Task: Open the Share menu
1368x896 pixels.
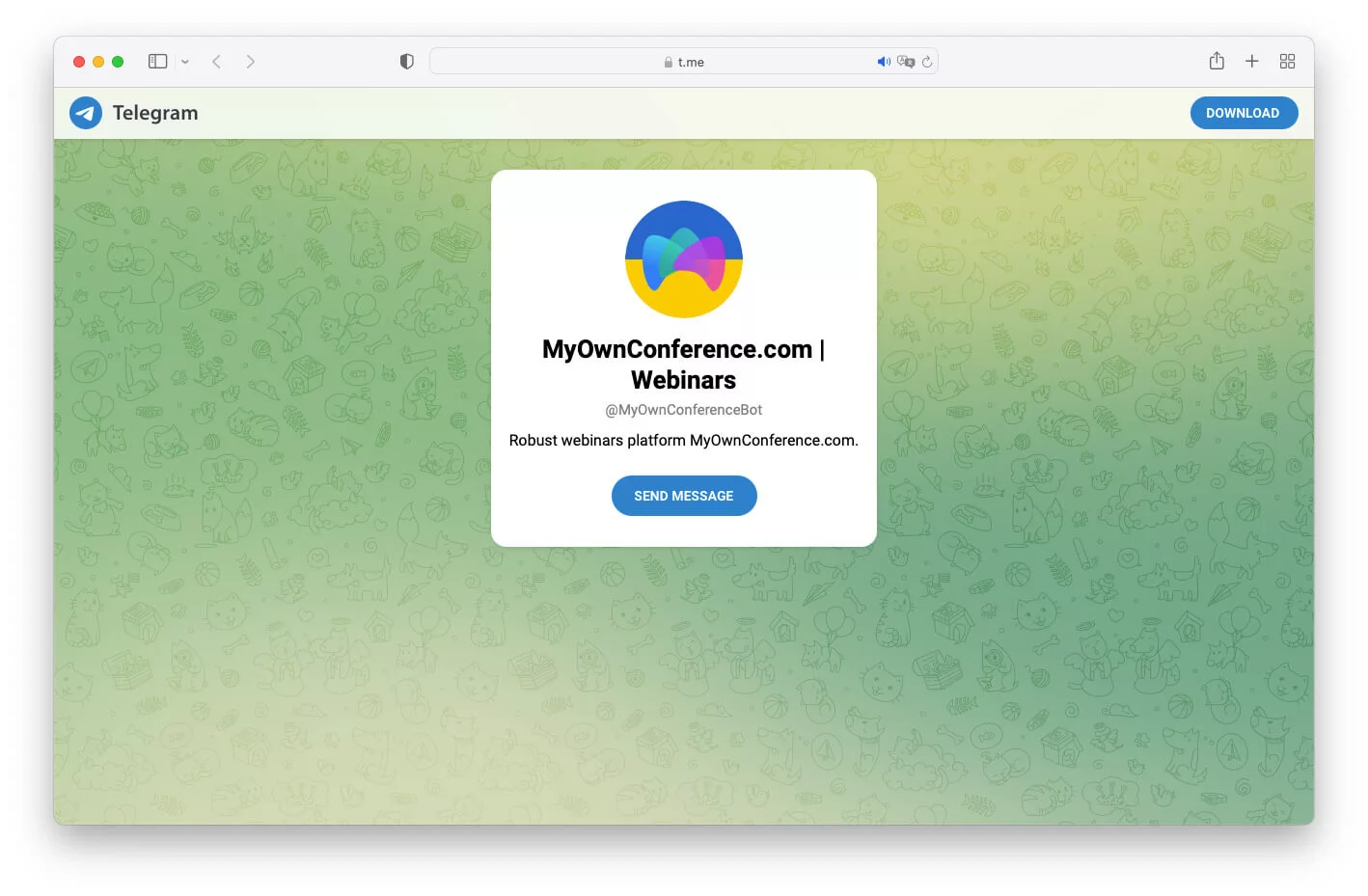Action: point(1217,61)
